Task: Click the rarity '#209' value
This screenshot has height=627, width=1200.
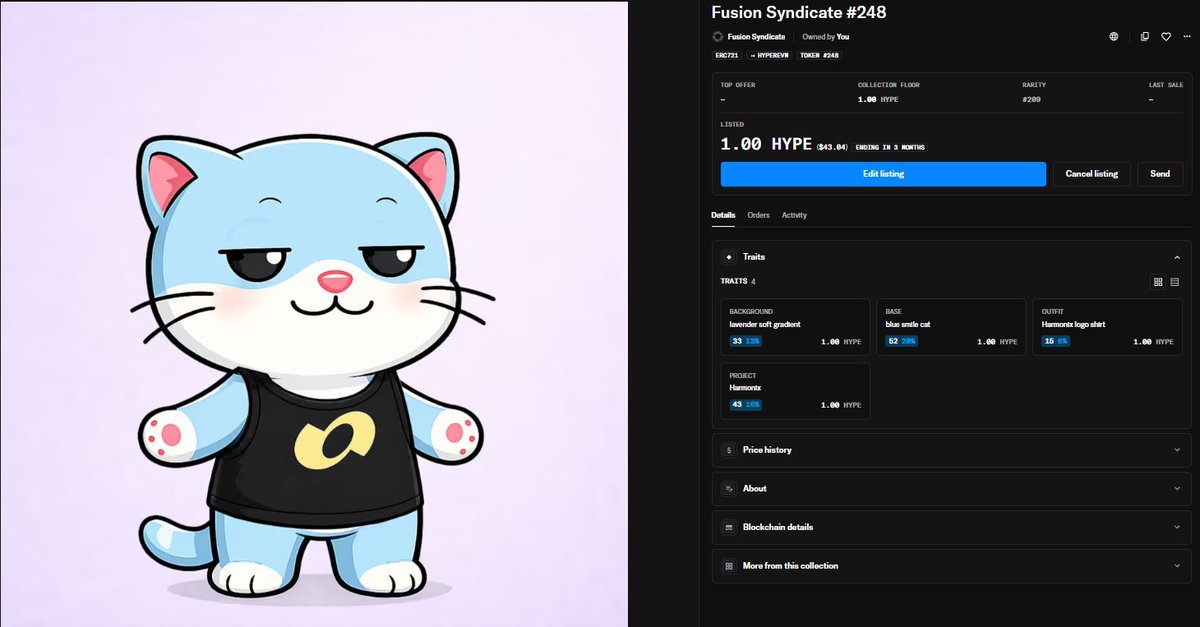Action: [x=1032, y=100]
